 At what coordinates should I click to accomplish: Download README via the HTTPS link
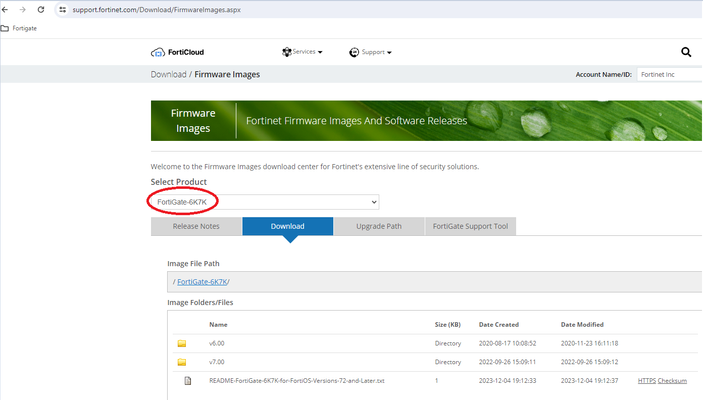(x=647, y=381)
